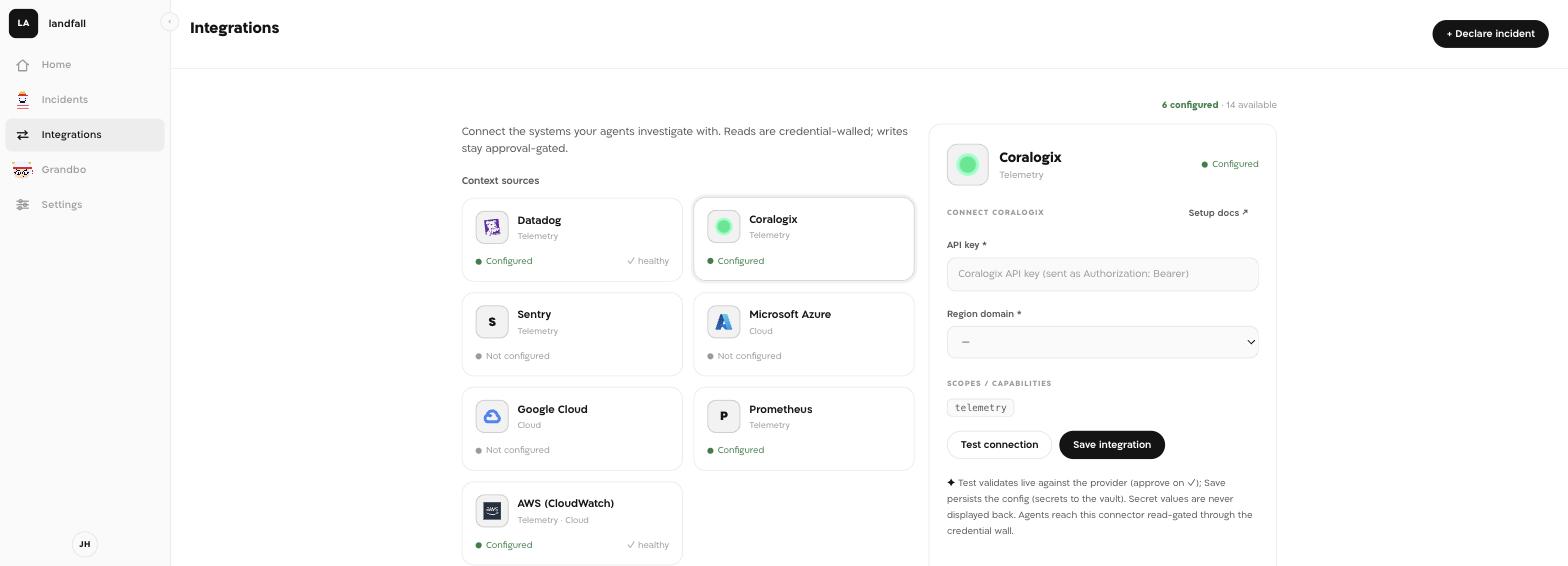
Task: Expand the Region domain dropdown
Action: click(1102, 342)
